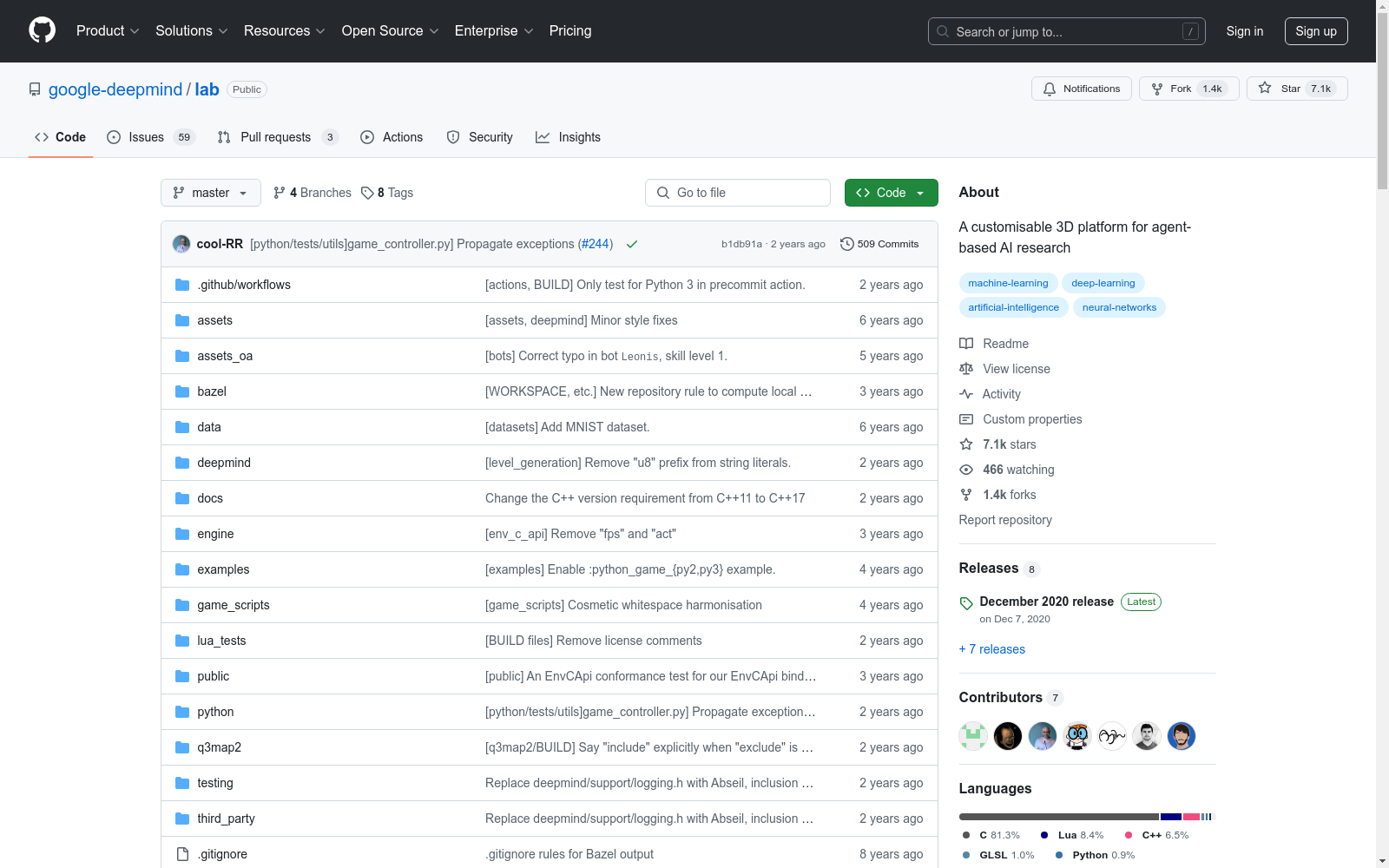
Task: Click the Tags tag icon
Action: pyautogui.click(x=367, y=193)
